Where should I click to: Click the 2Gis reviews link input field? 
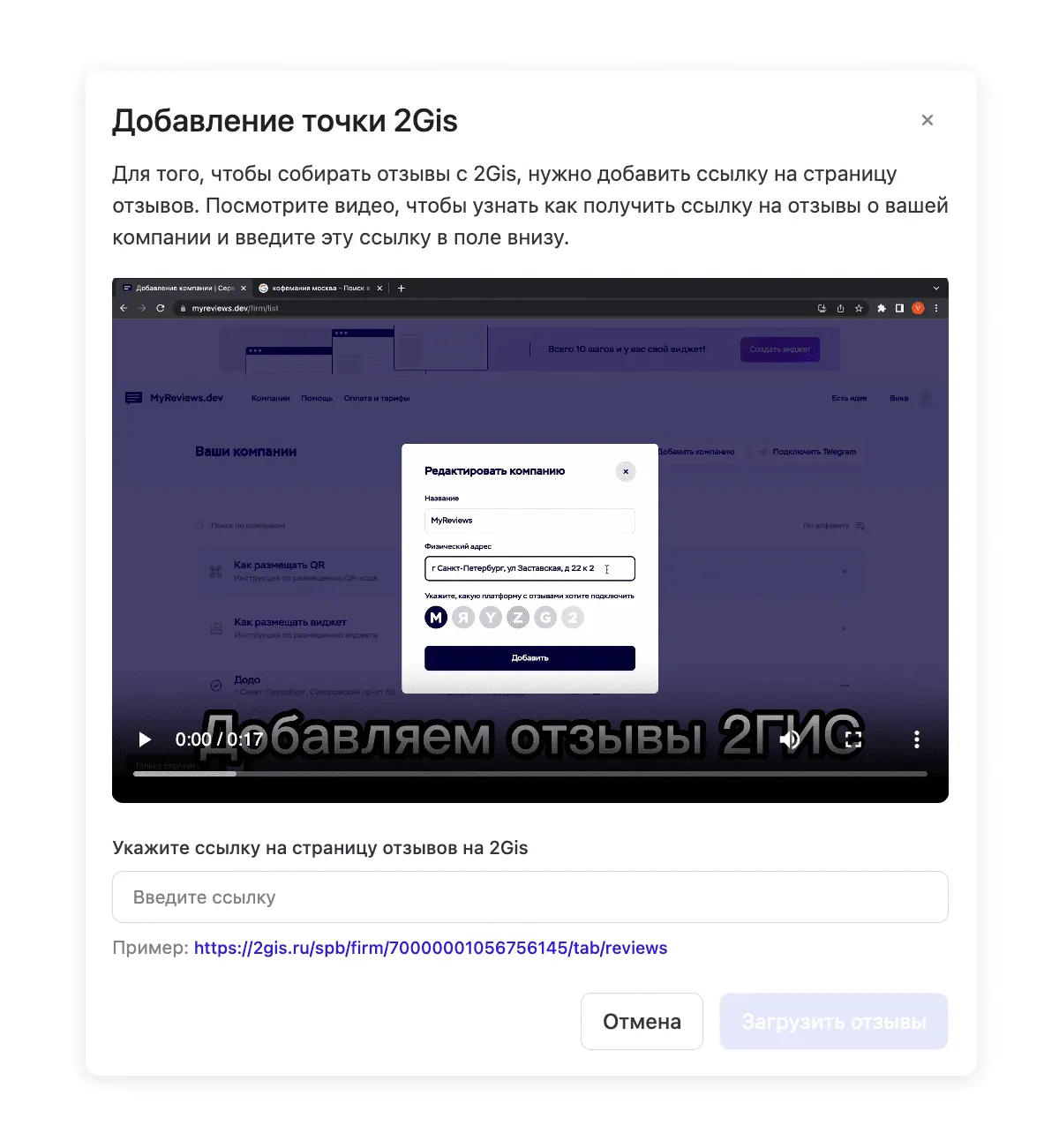tap(529, 897)
